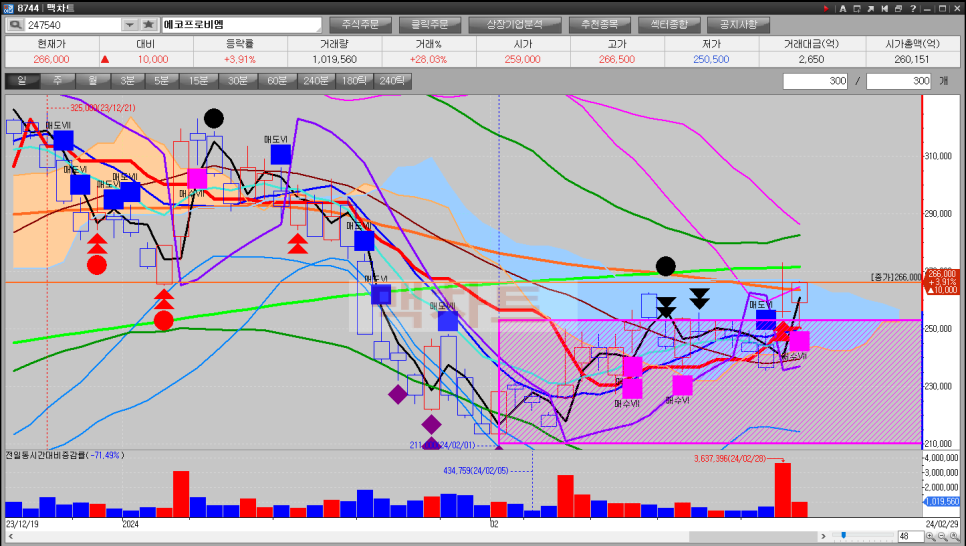Viewport: 966px width, 546px height.
Task: Open the 추천종목 recommended stocks button
Action: [599, 25]
